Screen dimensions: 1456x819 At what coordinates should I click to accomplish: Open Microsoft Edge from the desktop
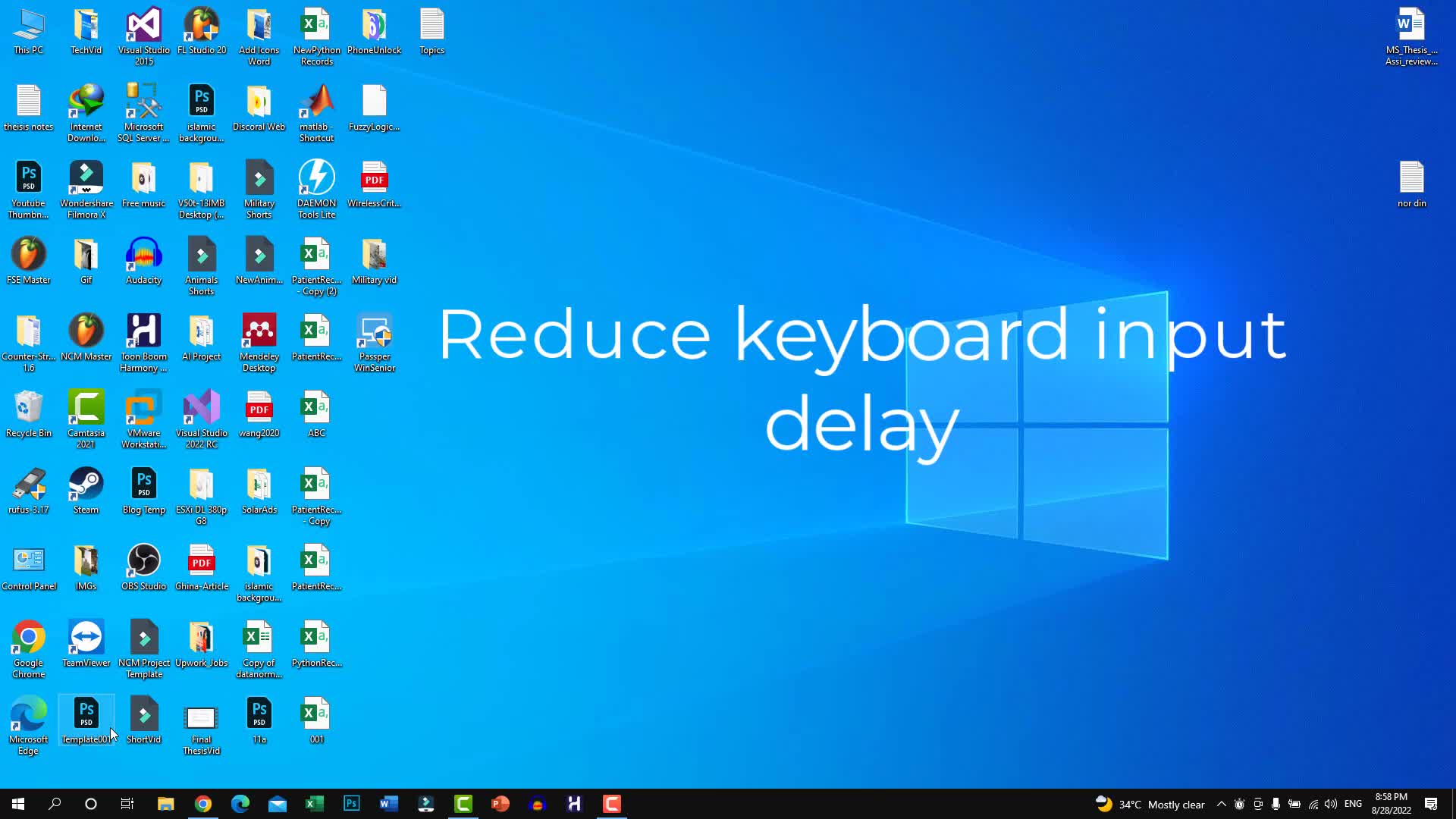(28, 717)
